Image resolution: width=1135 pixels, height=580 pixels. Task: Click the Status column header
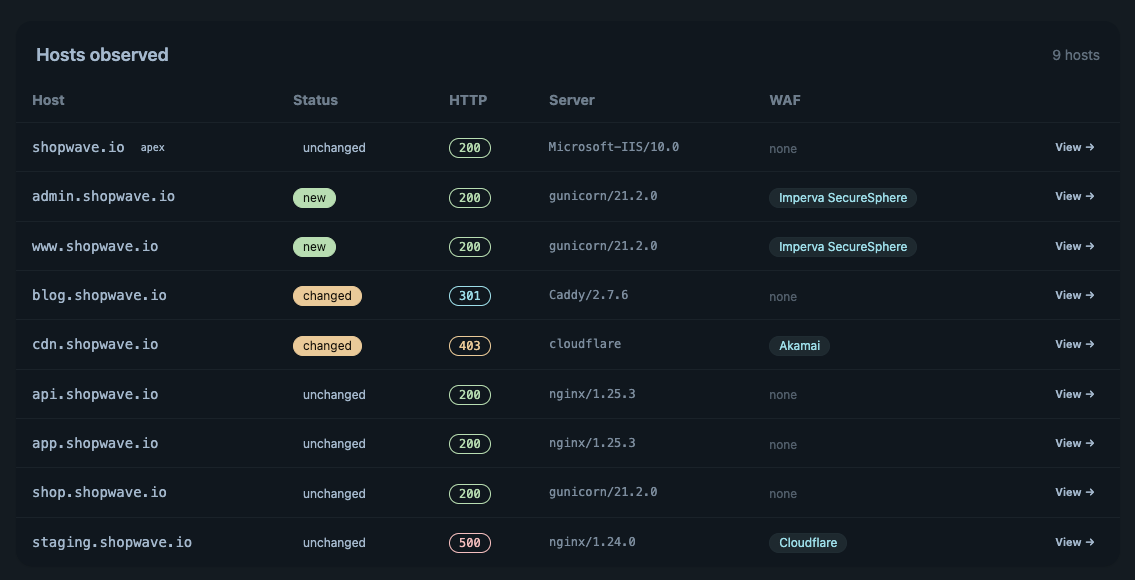pos(316,100)
